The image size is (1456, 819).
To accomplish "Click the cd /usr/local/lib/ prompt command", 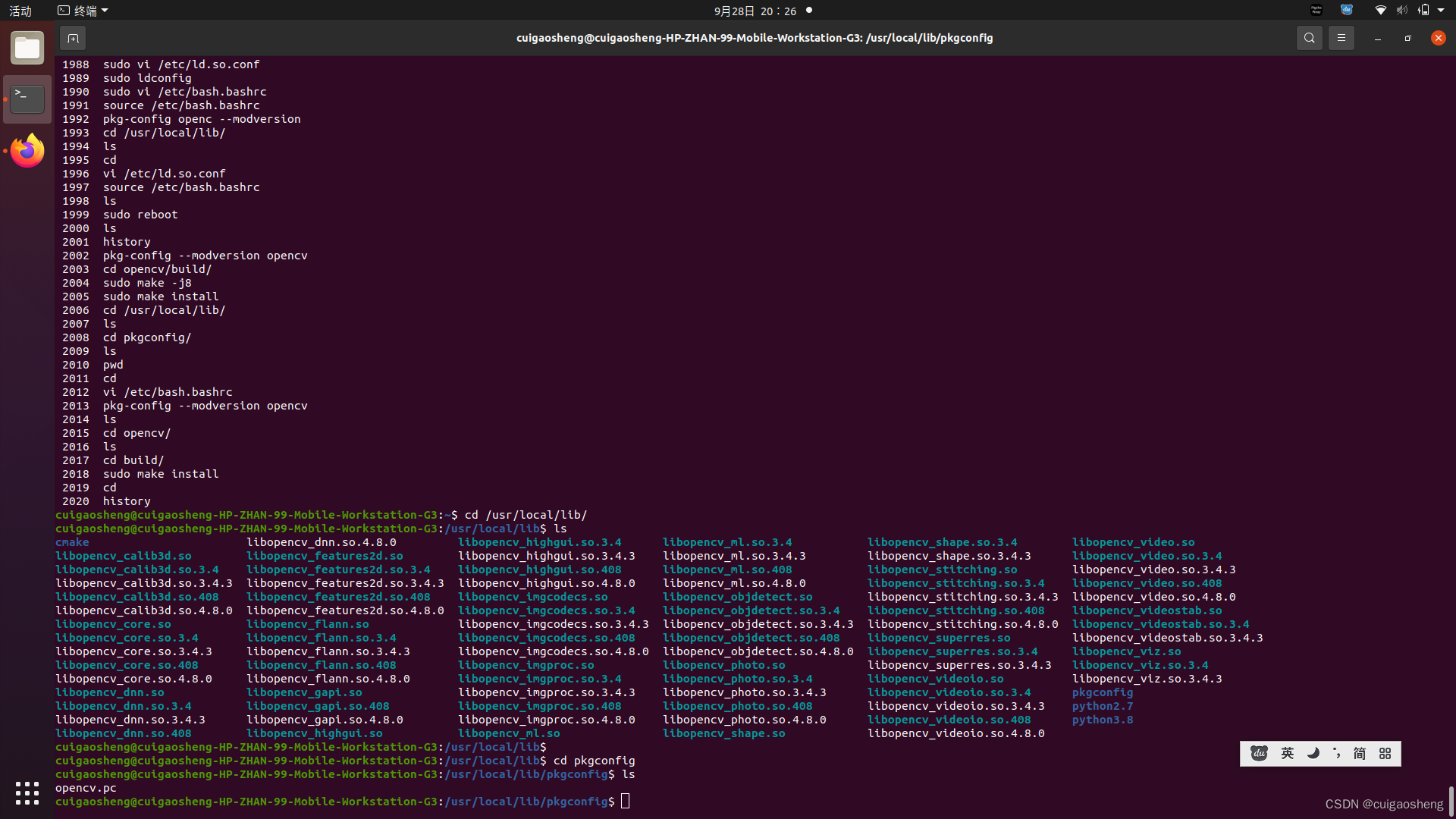I will 526,515.
